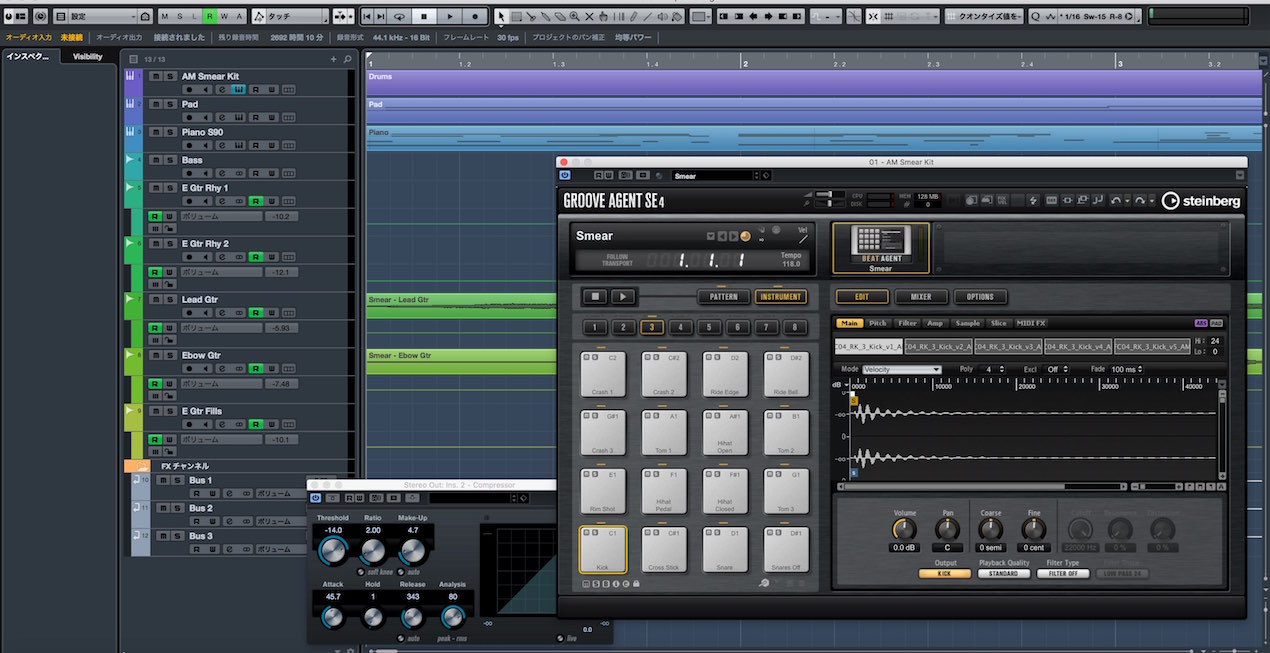Image resolution: width=1270 pixels, height=653 pixels.
Task: Go to project start in transport
Action: tap(367, 17)
